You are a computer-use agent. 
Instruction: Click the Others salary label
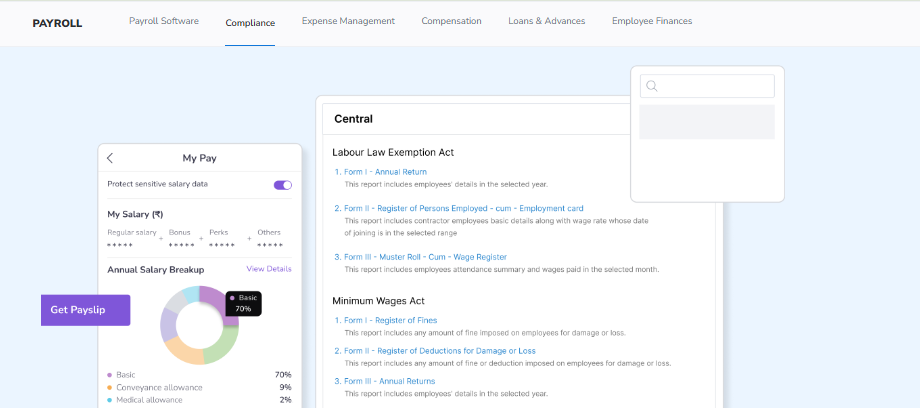coord(269,232)
